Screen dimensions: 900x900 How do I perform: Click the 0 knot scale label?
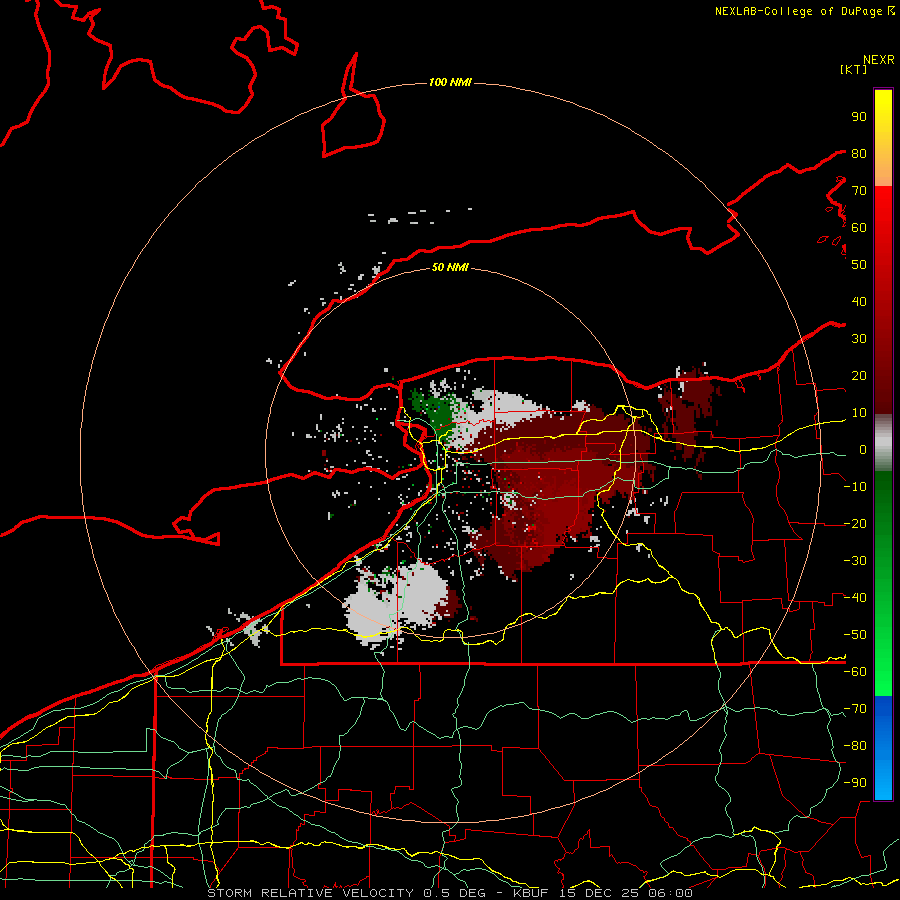coord(863,450)
